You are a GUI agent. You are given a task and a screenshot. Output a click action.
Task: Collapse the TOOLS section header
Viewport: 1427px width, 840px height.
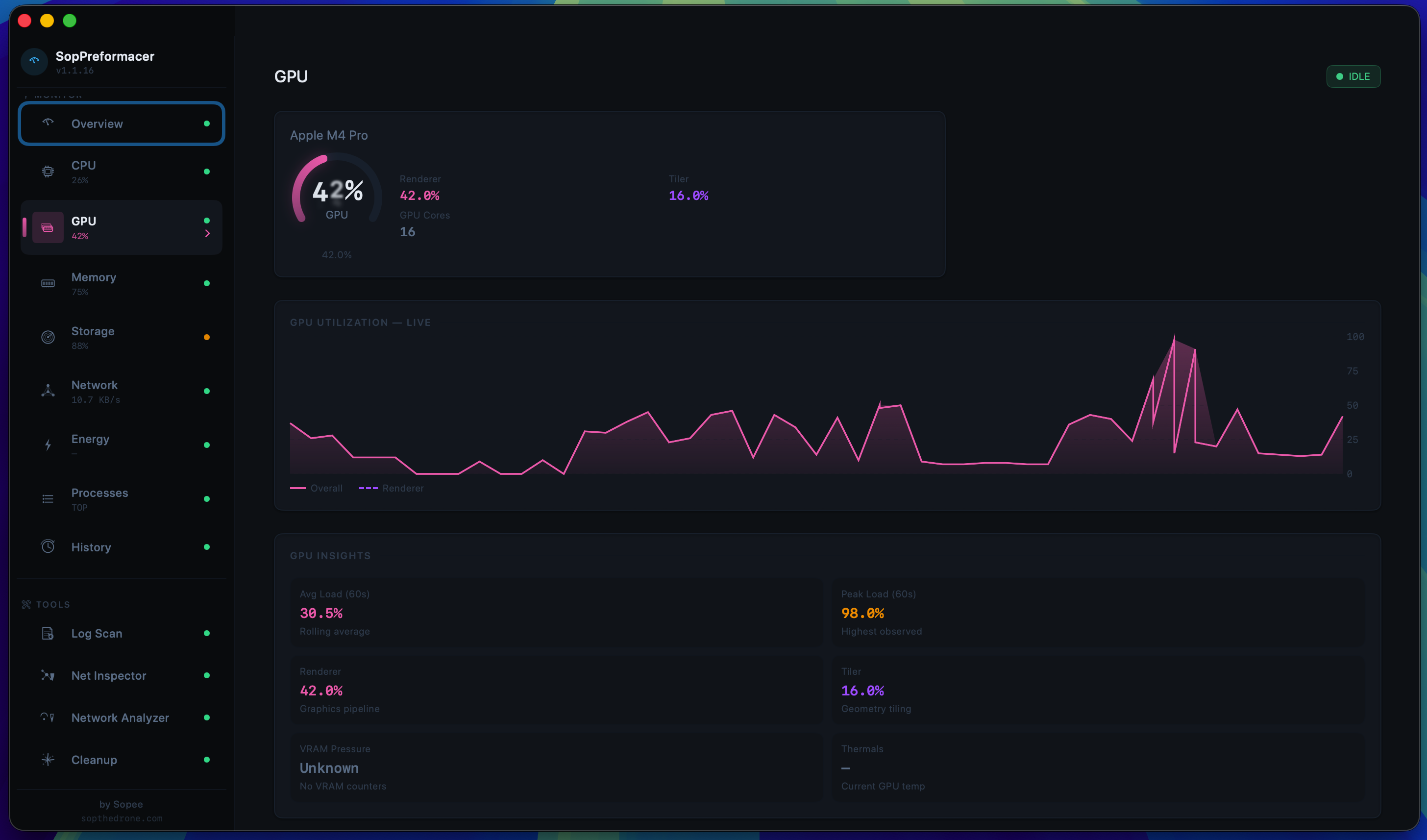pyautogui.click(x=47, y=604)
